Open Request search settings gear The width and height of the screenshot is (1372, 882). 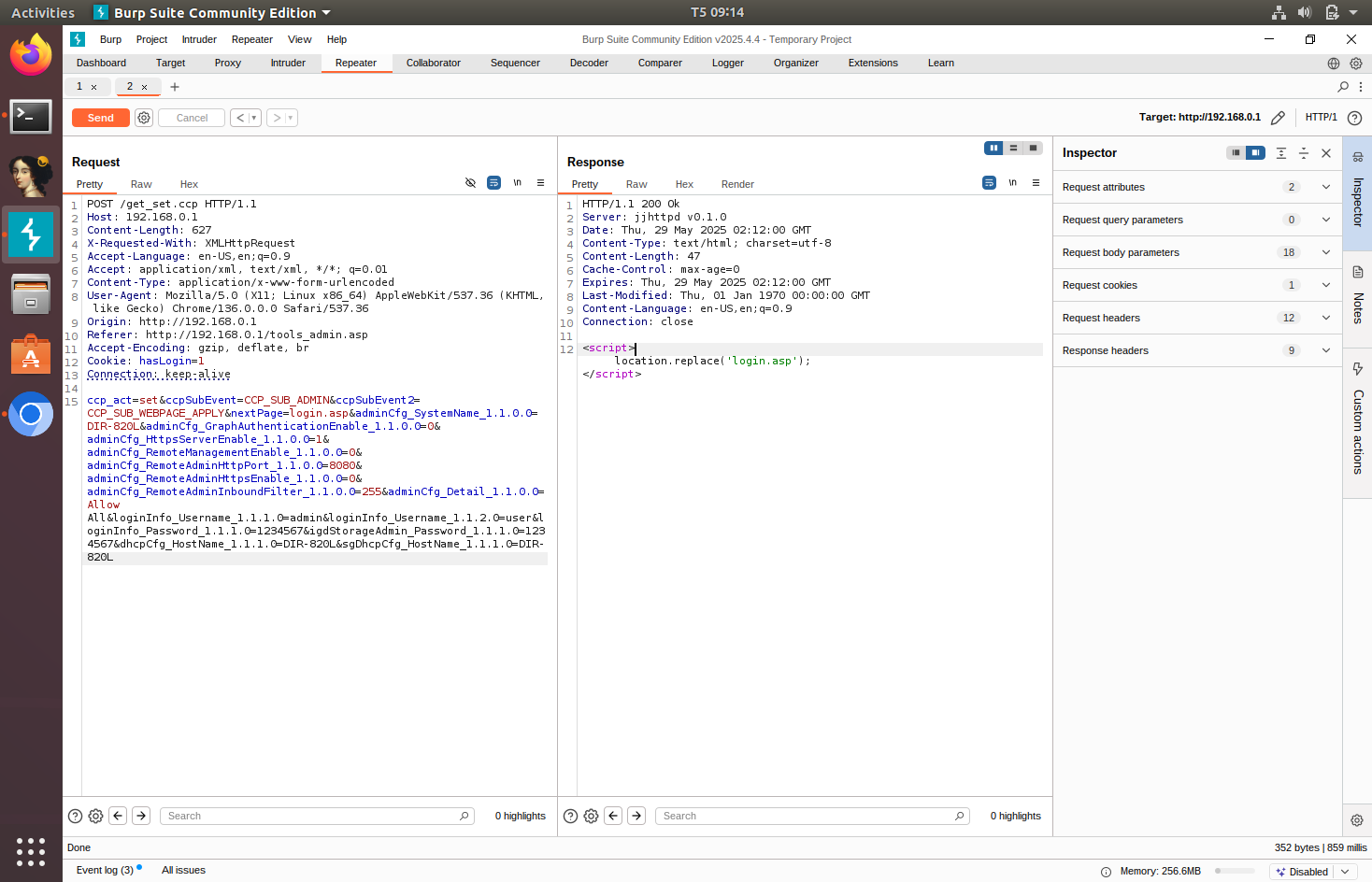point(95,816)
